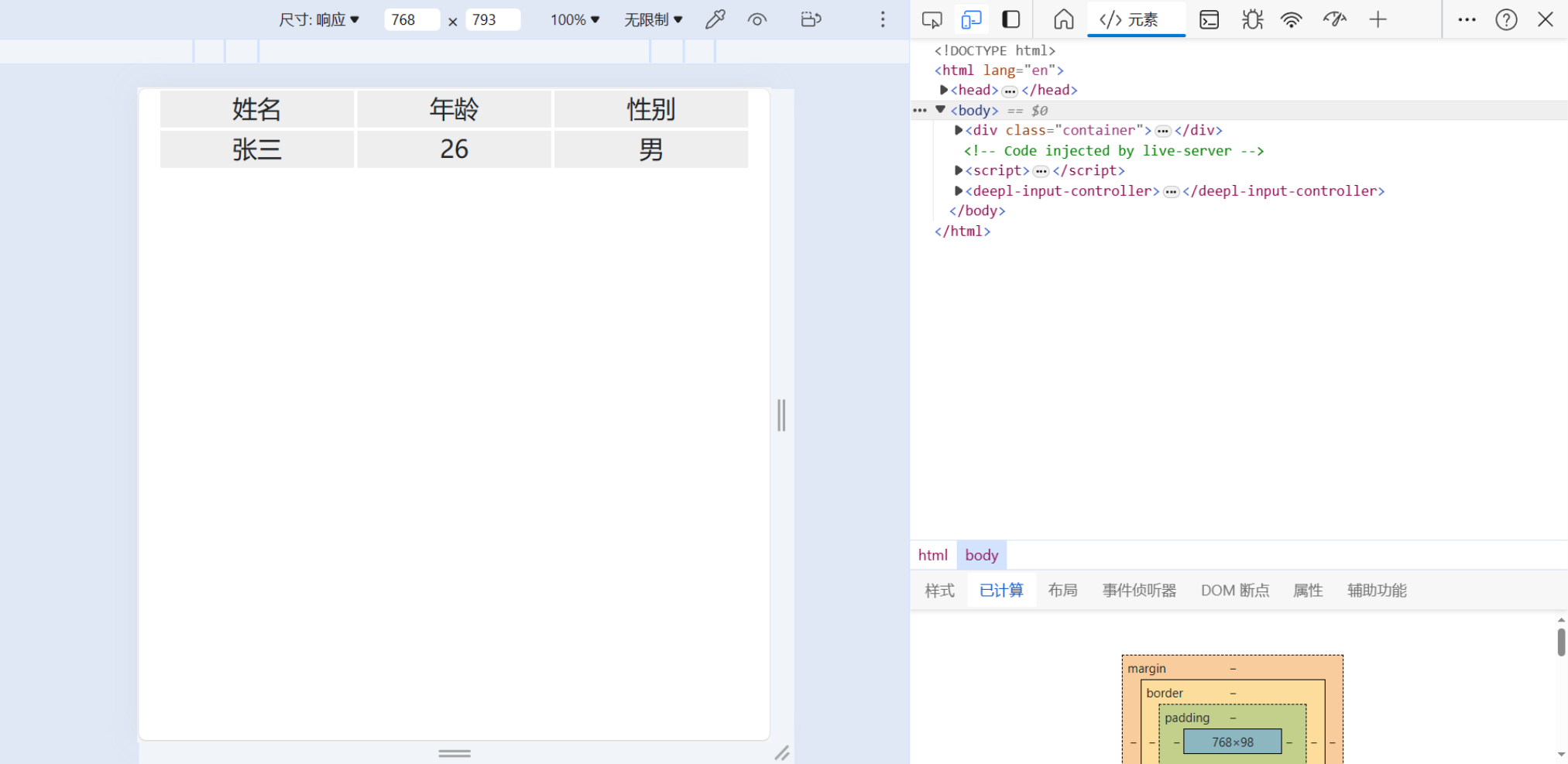Click the three dots beside body row

pyautogui.click(x=920, y=111)
